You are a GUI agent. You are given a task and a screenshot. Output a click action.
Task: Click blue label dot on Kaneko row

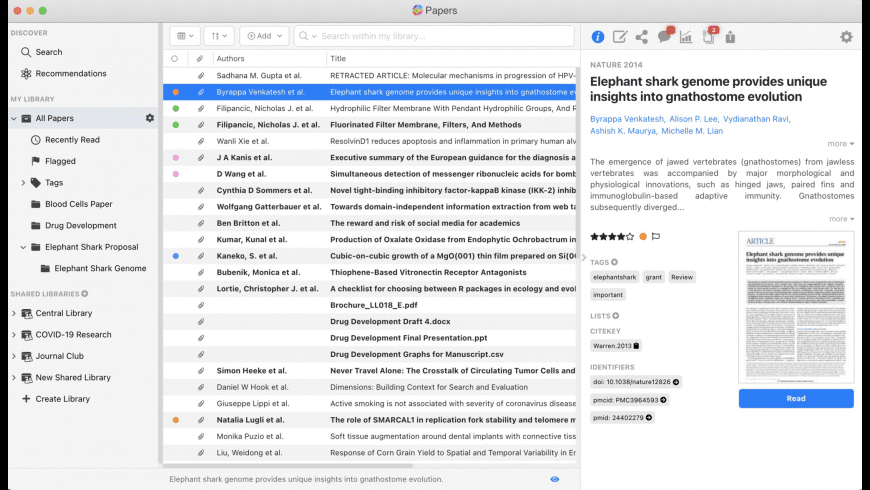coord(175,256)
